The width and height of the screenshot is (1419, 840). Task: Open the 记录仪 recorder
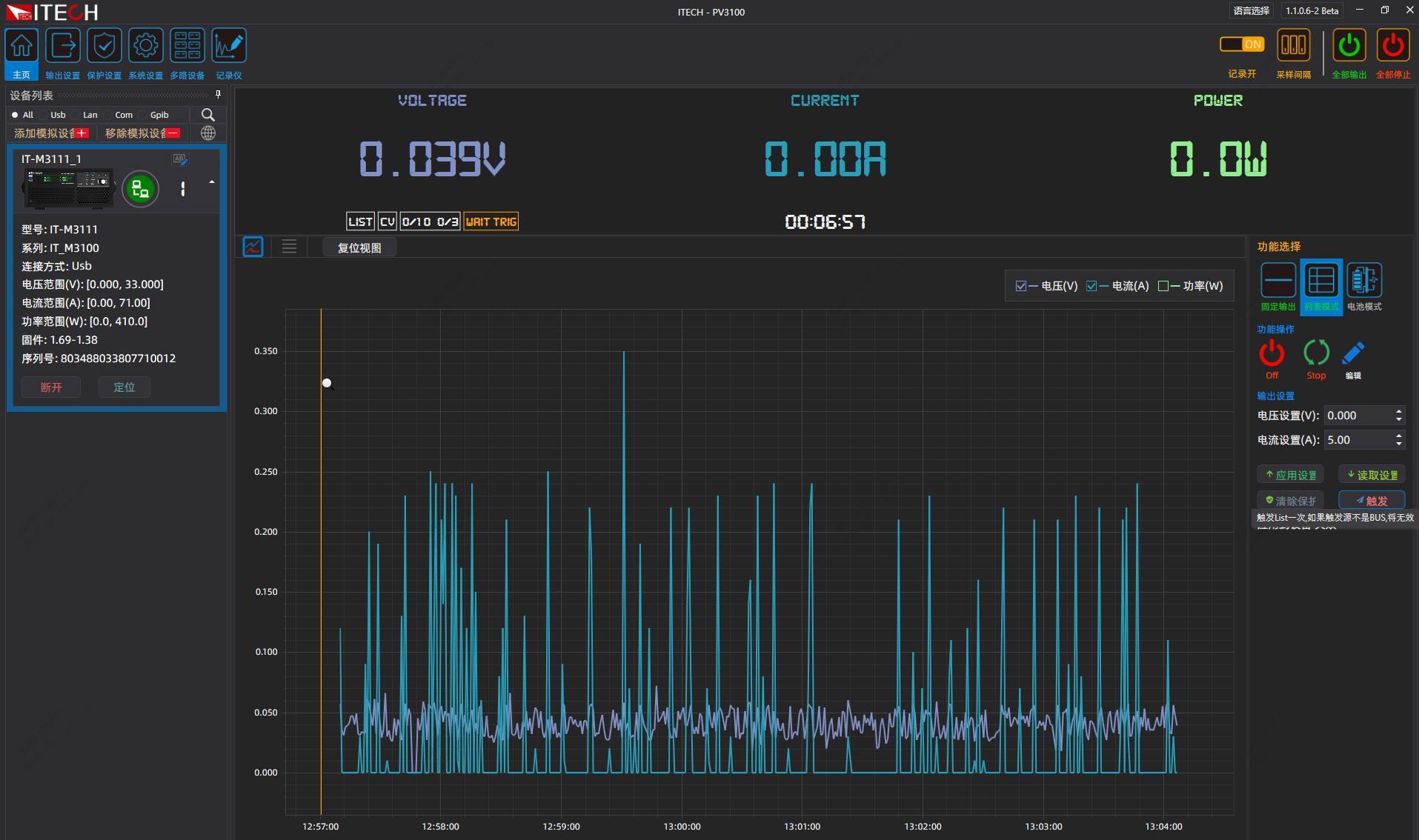click(x=229, y=54)
